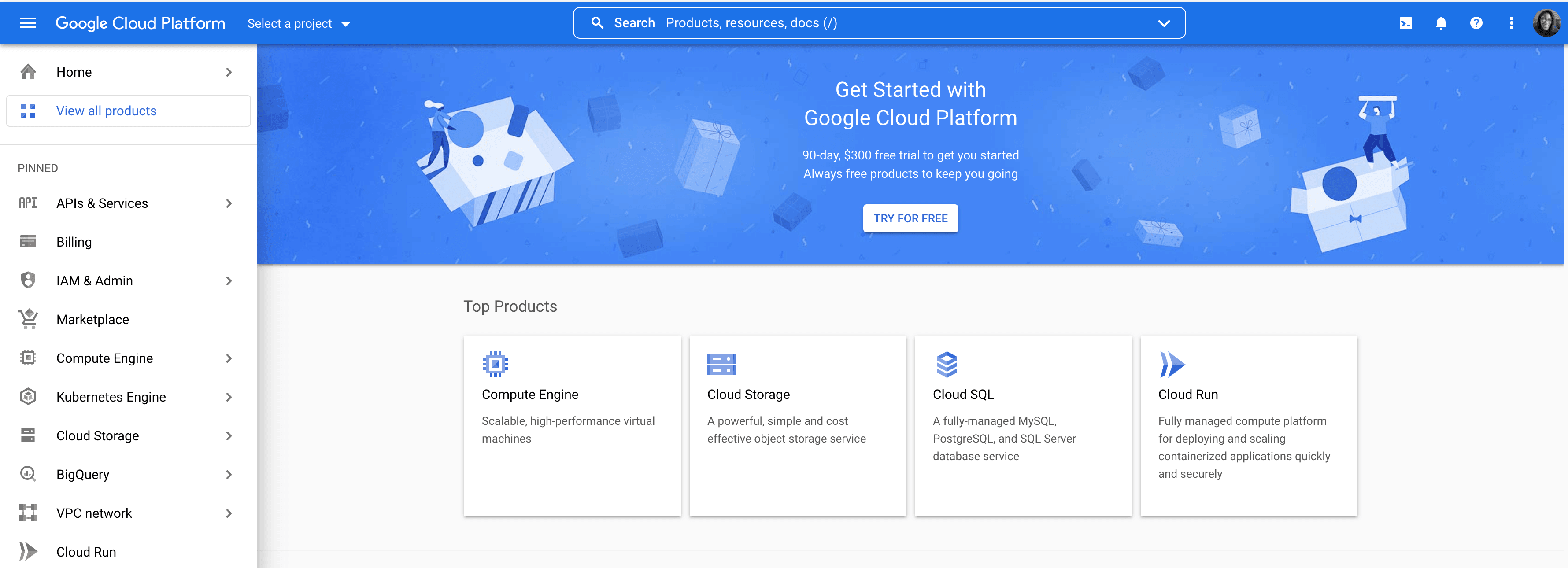
Task: Activate Cloud Shell terminal icon
Action: (1405, 23)
